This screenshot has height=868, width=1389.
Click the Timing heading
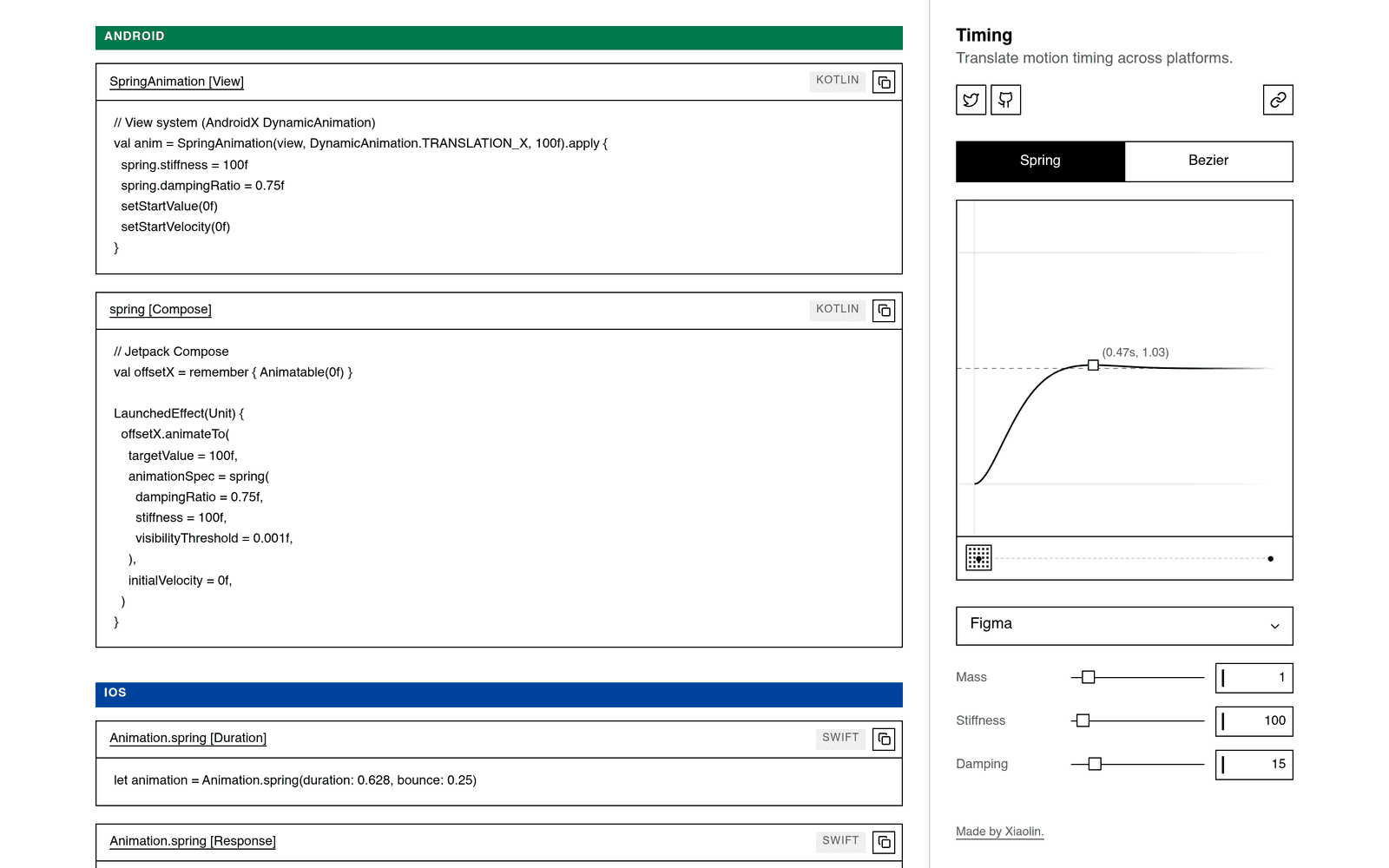point(984,36)
